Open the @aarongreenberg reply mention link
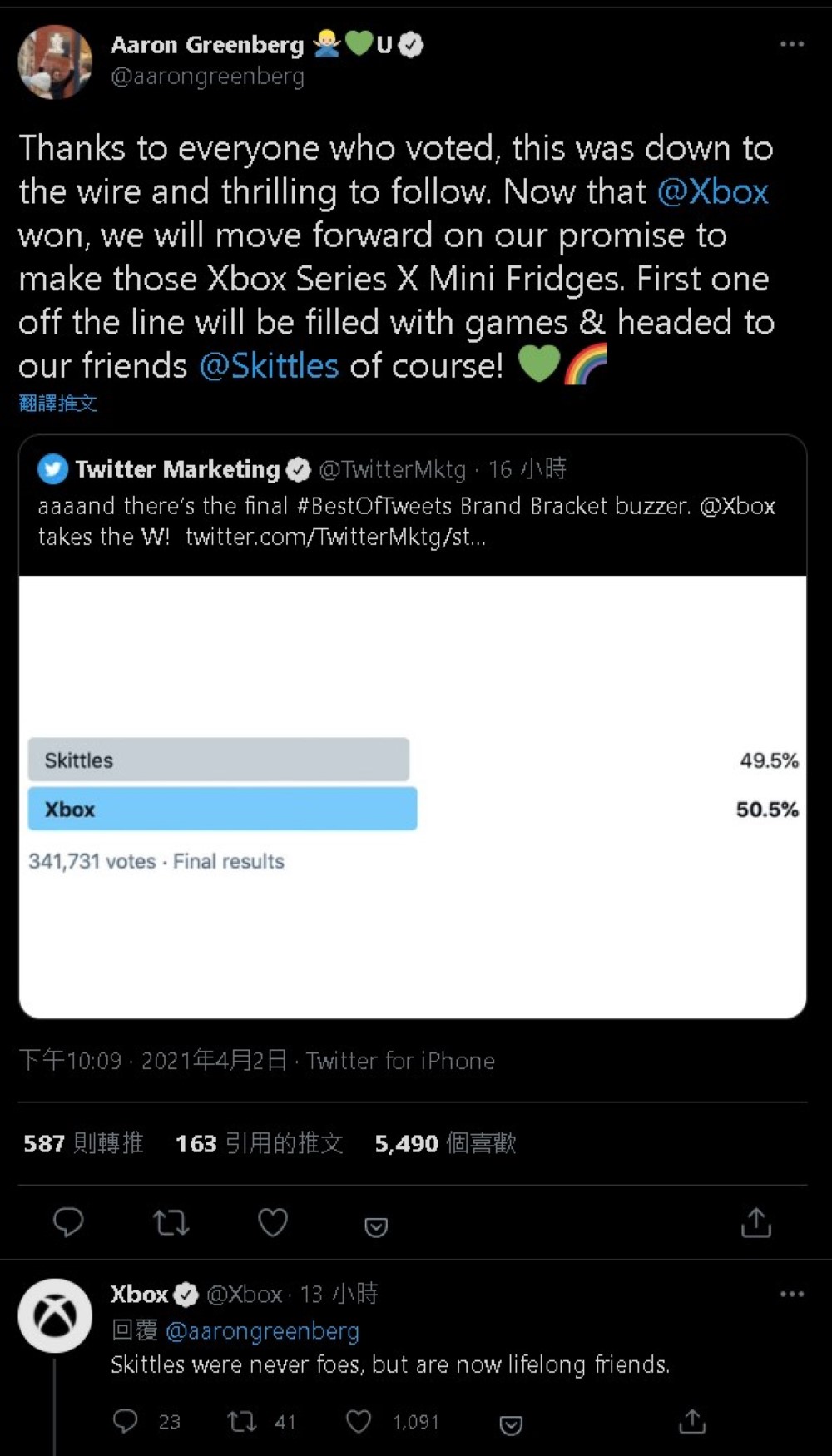This screenshot has width=832, height=1456. click(x=262, y=1330)
